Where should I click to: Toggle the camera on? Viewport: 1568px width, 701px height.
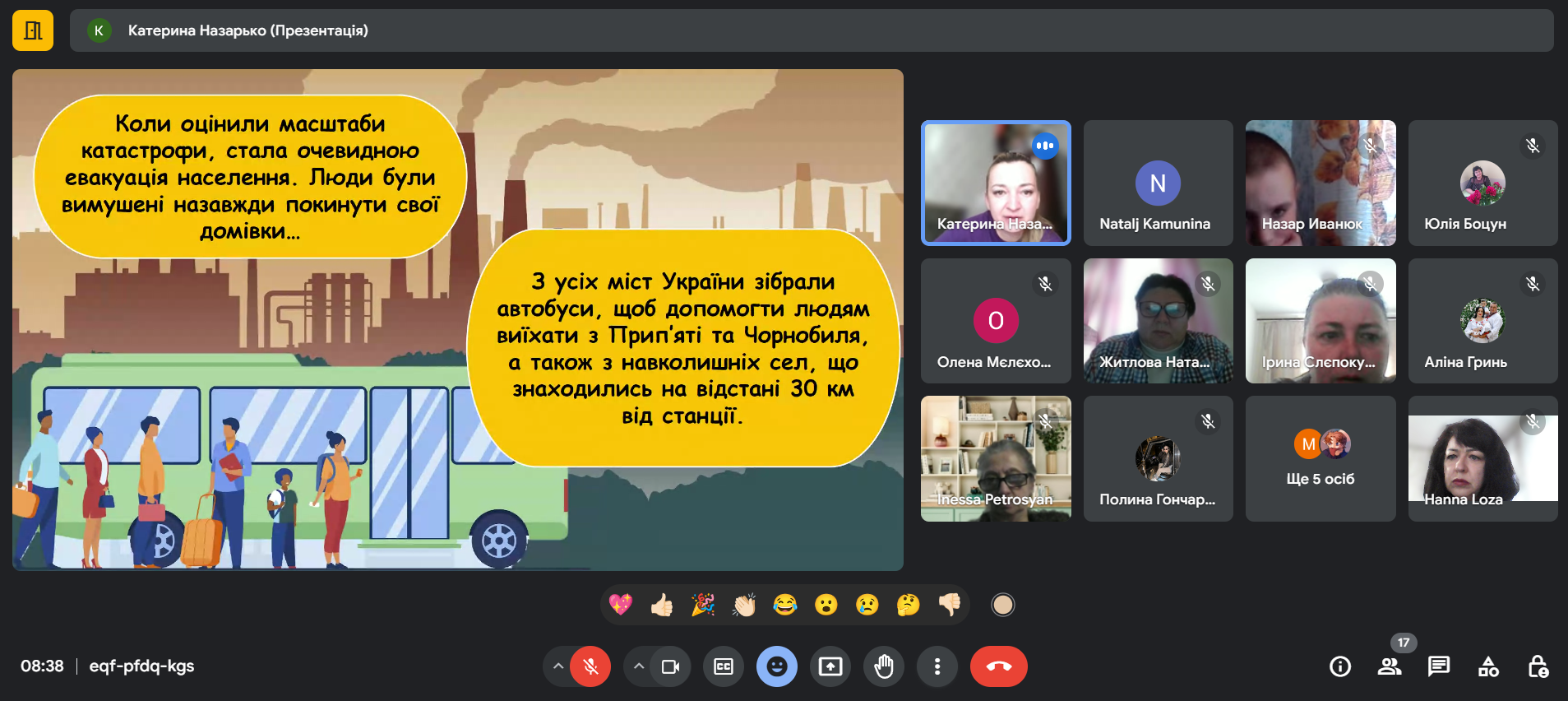[x=670, y=666]
